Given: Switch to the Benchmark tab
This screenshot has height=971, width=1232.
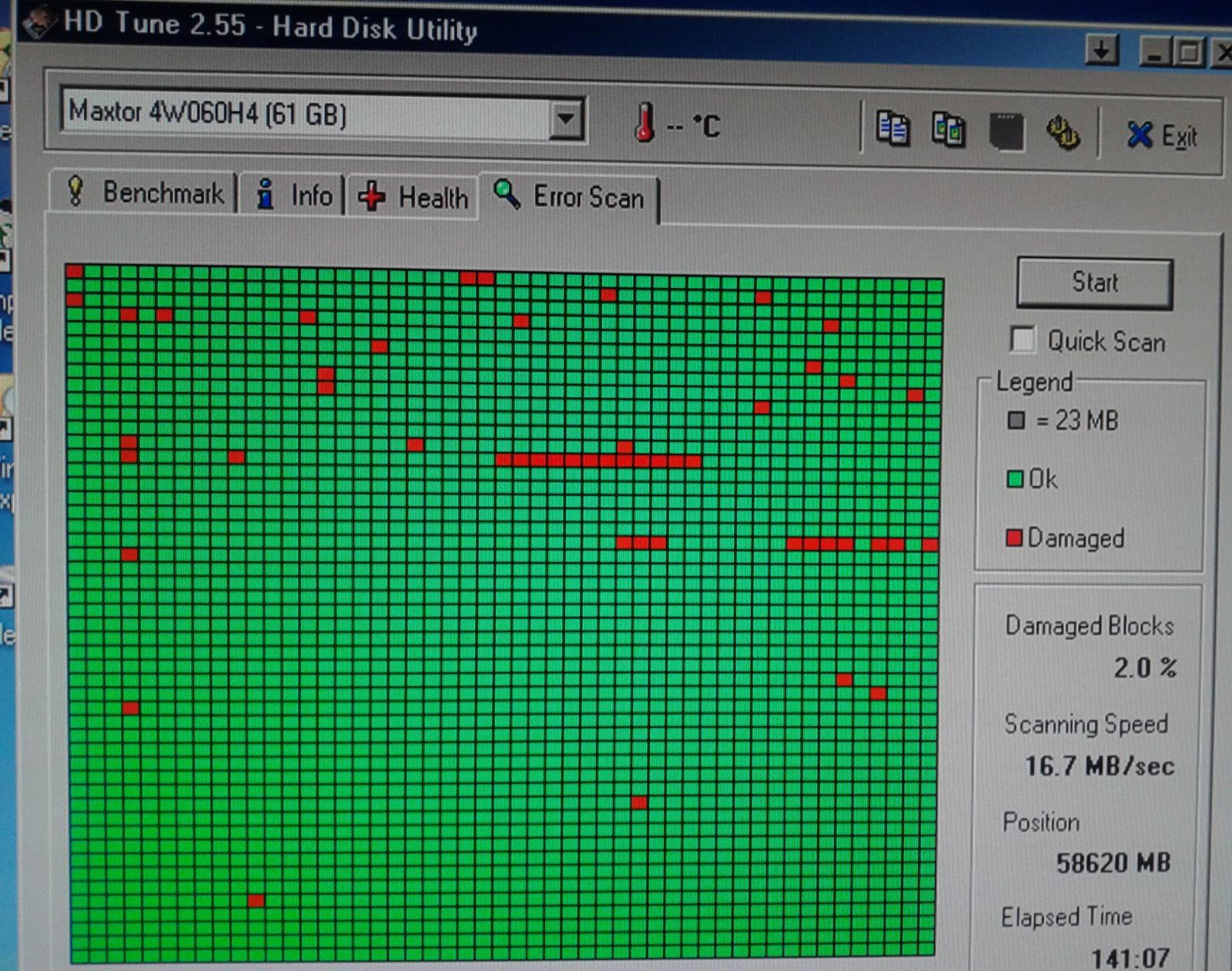Looking at the screenshot, I should click(x=143, y=191).
